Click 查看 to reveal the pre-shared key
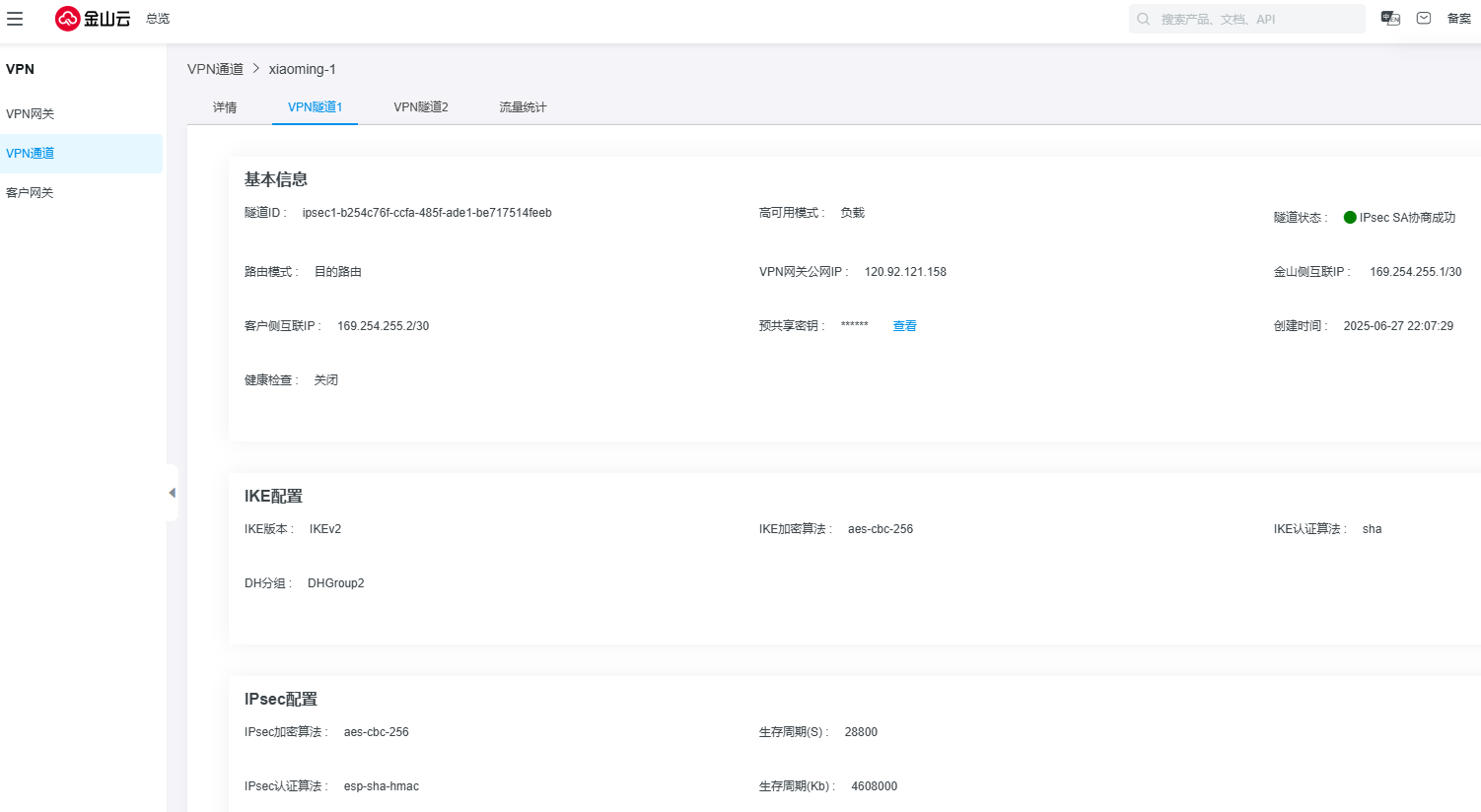The height and width of the screenshot is (812, 1481). click(904, 326)
